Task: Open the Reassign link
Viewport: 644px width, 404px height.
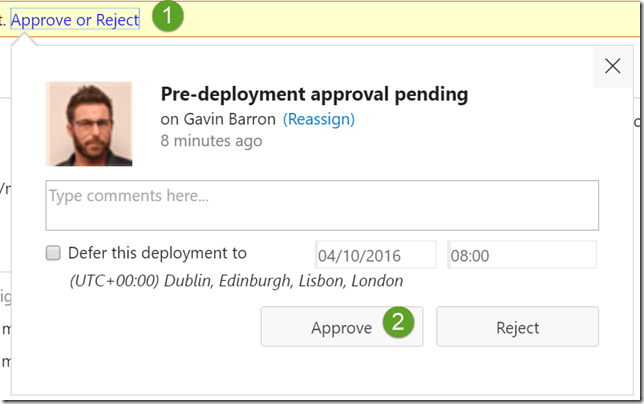Action: click(x=319, y=119)
